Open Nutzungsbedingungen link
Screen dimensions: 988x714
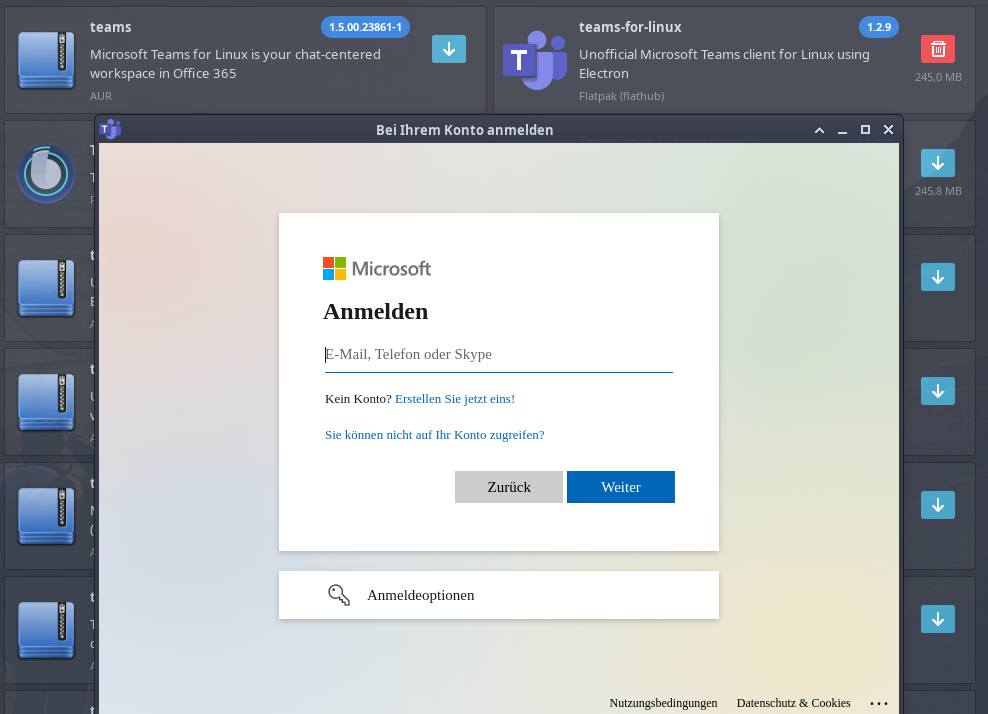pyautogui.click(x=663, y=703)
